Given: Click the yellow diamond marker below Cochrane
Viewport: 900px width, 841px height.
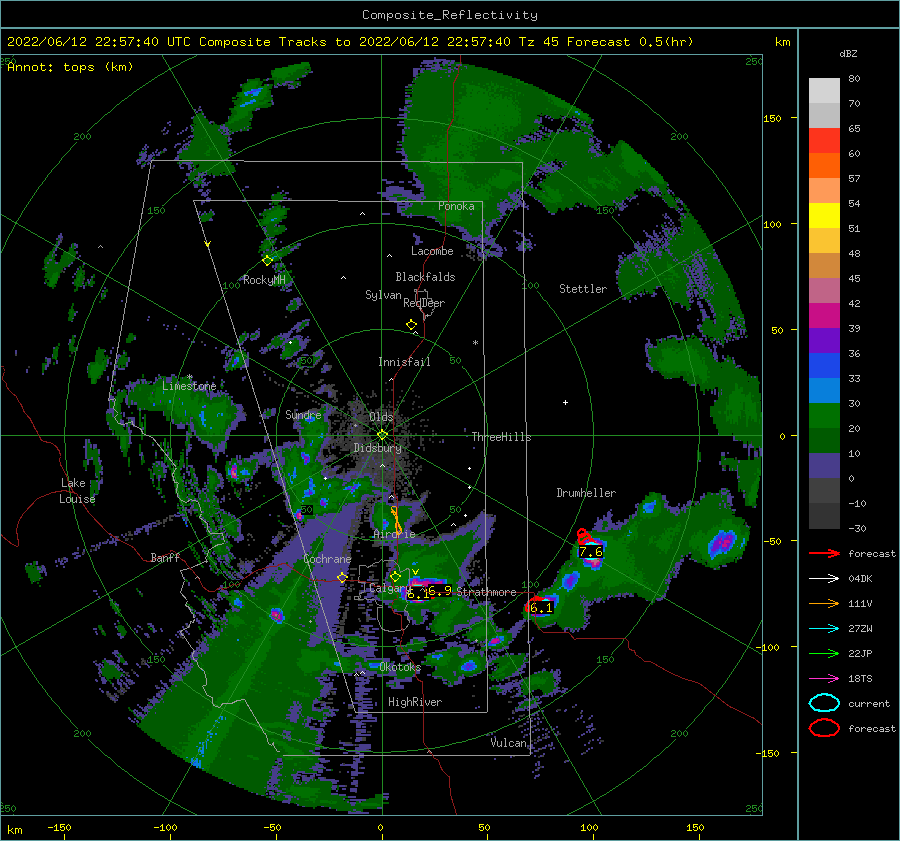Looking at the screenshot, I should pyautogui.click(x=342, y=578).
